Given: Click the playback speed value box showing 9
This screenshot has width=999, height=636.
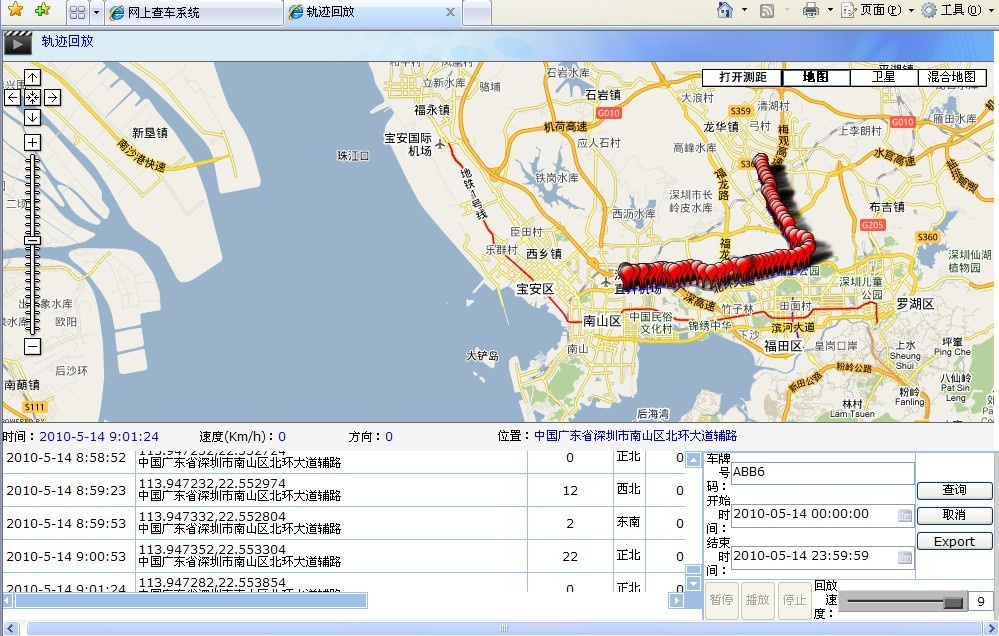Looking at the screenshot, I should tap(981, 601).
